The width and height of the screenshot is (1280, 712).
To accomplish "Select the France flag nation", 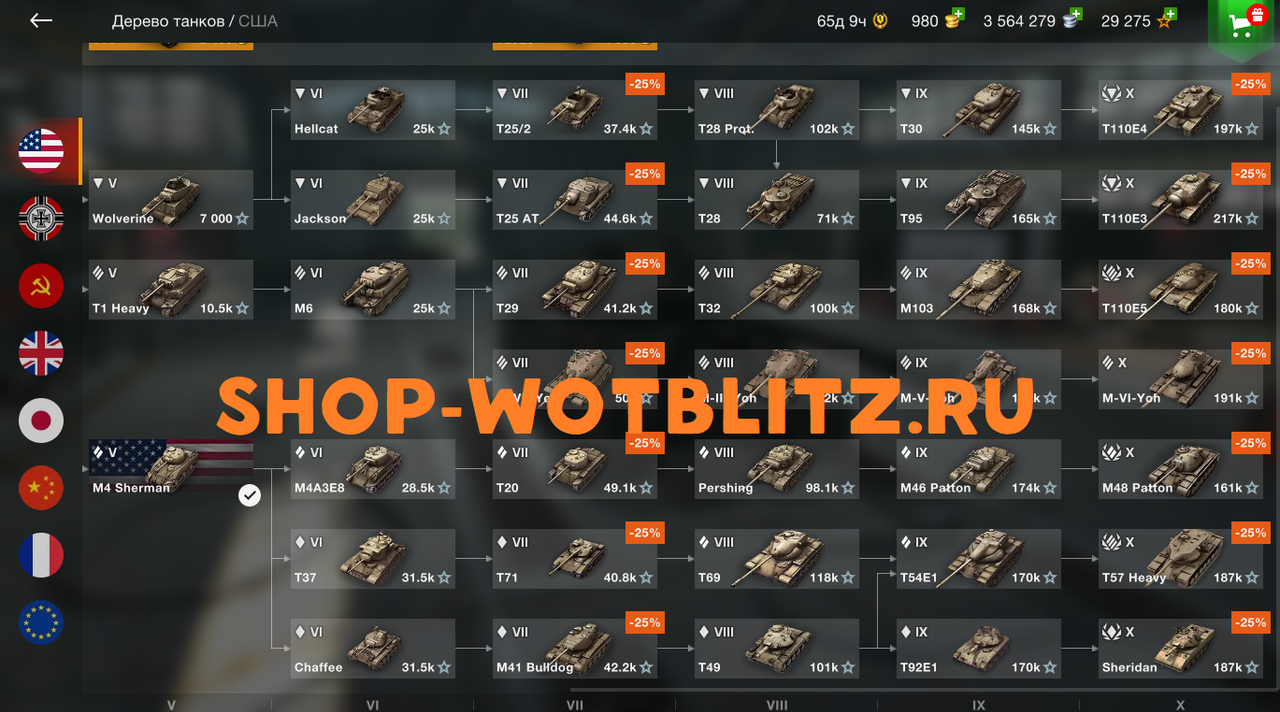I will [41, 555].
